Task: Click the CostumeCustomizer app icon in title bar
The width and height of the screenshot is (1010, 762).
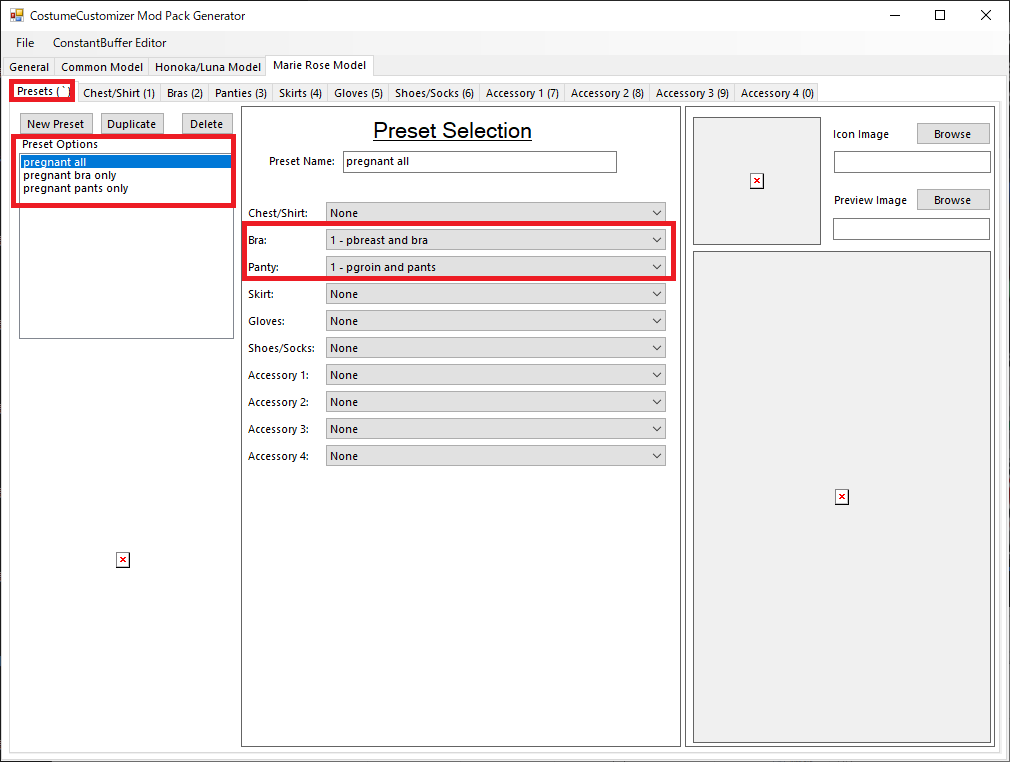Action: pos(16,15)
